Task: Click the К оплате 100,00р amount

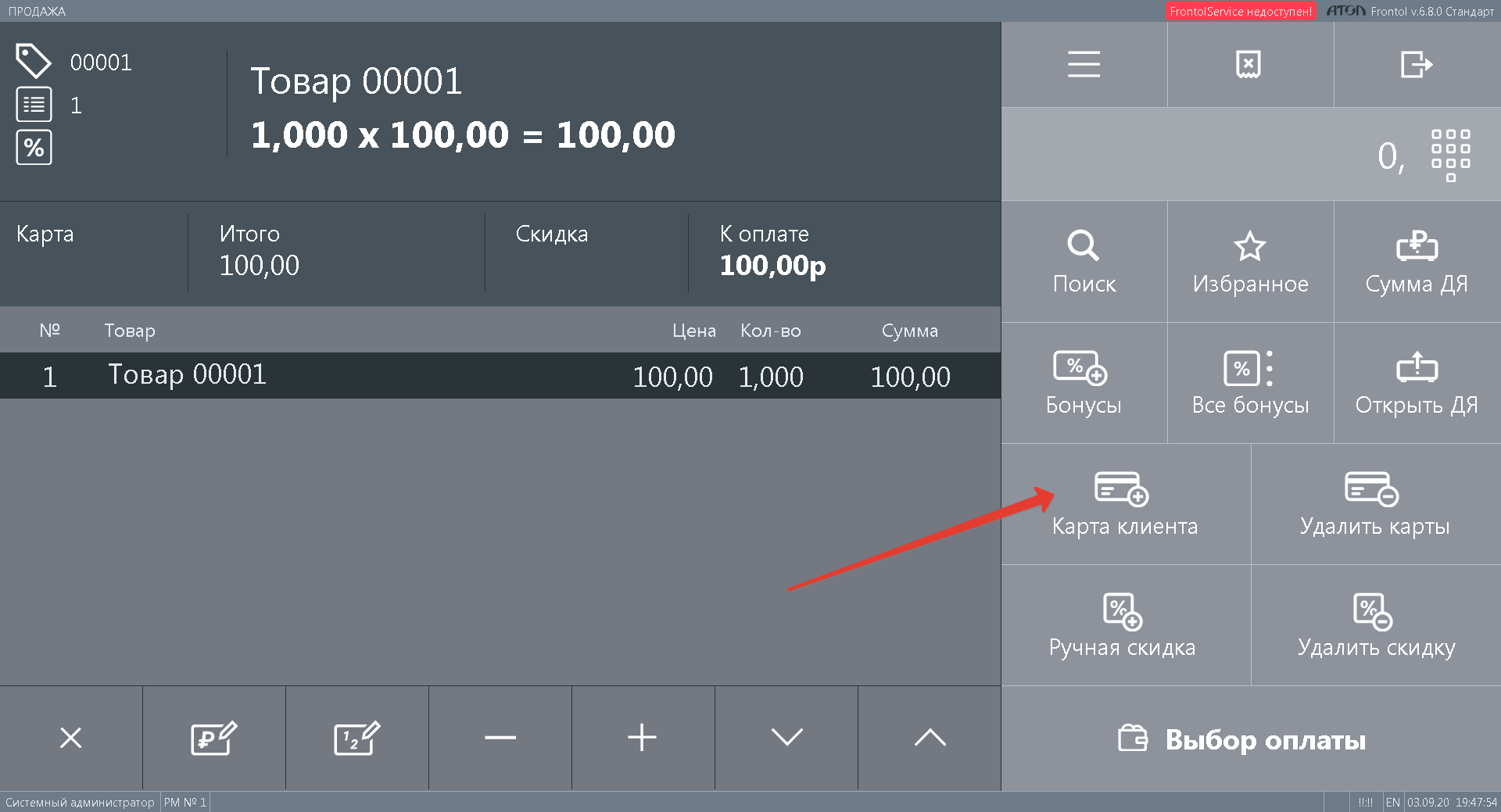Action: (772, 250)
